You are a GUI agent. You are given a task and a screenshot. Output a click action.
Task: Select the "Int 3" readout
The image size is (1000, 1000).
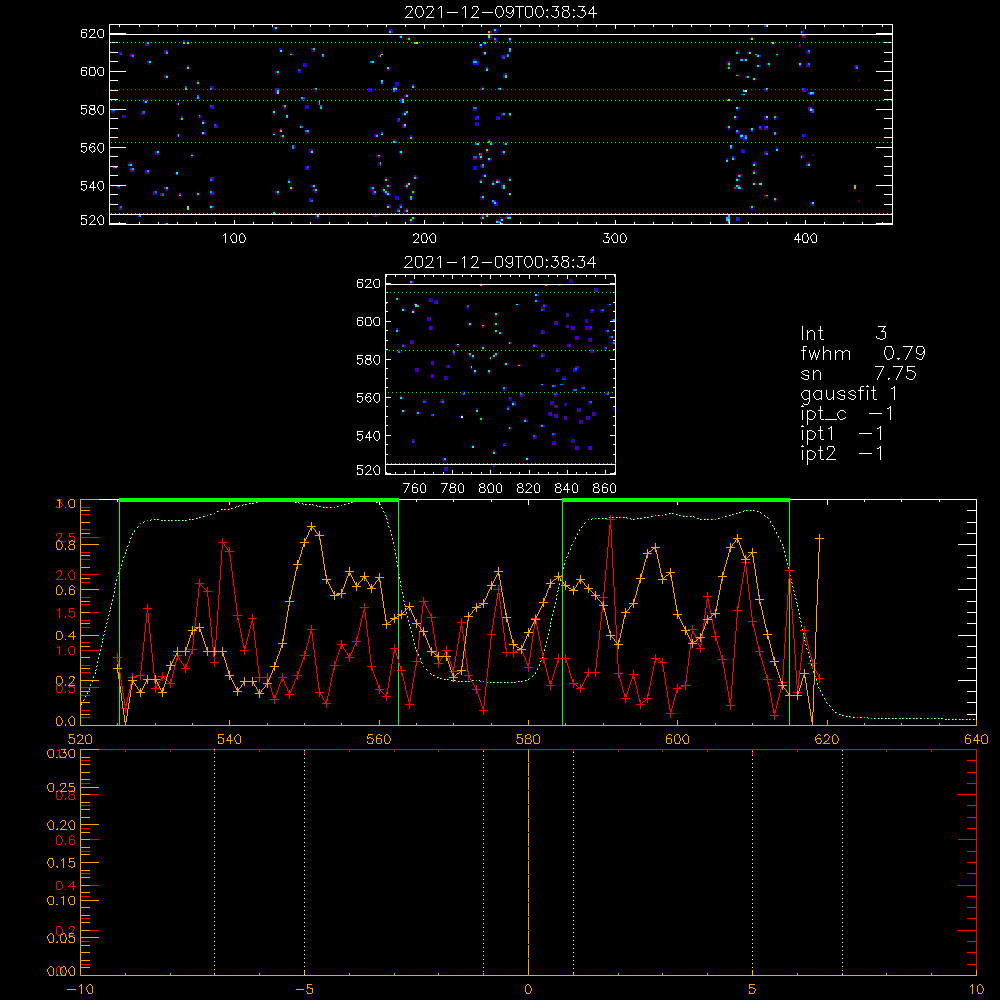point(843,334)
